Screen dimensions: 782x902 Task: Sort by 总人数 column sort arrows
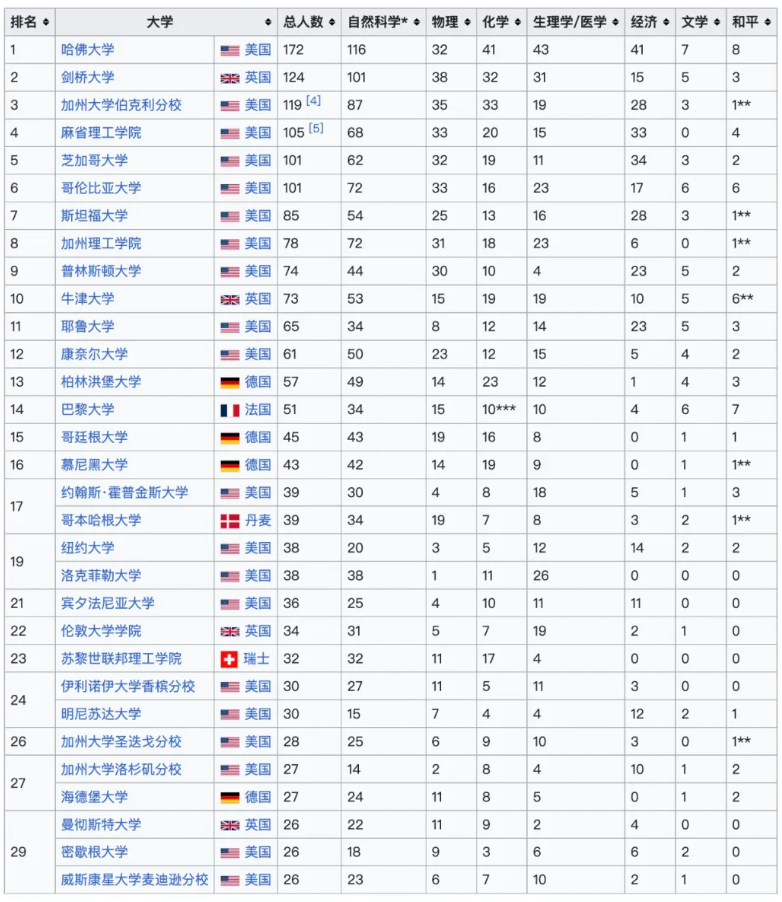331,22
